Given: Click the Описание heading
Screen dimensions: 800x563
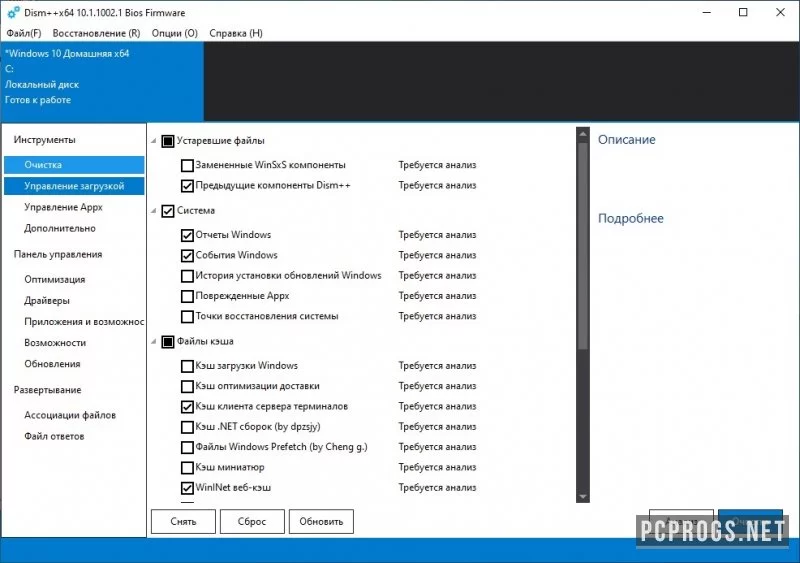Looking at the screenshot, I should click(x=627, y=139).
